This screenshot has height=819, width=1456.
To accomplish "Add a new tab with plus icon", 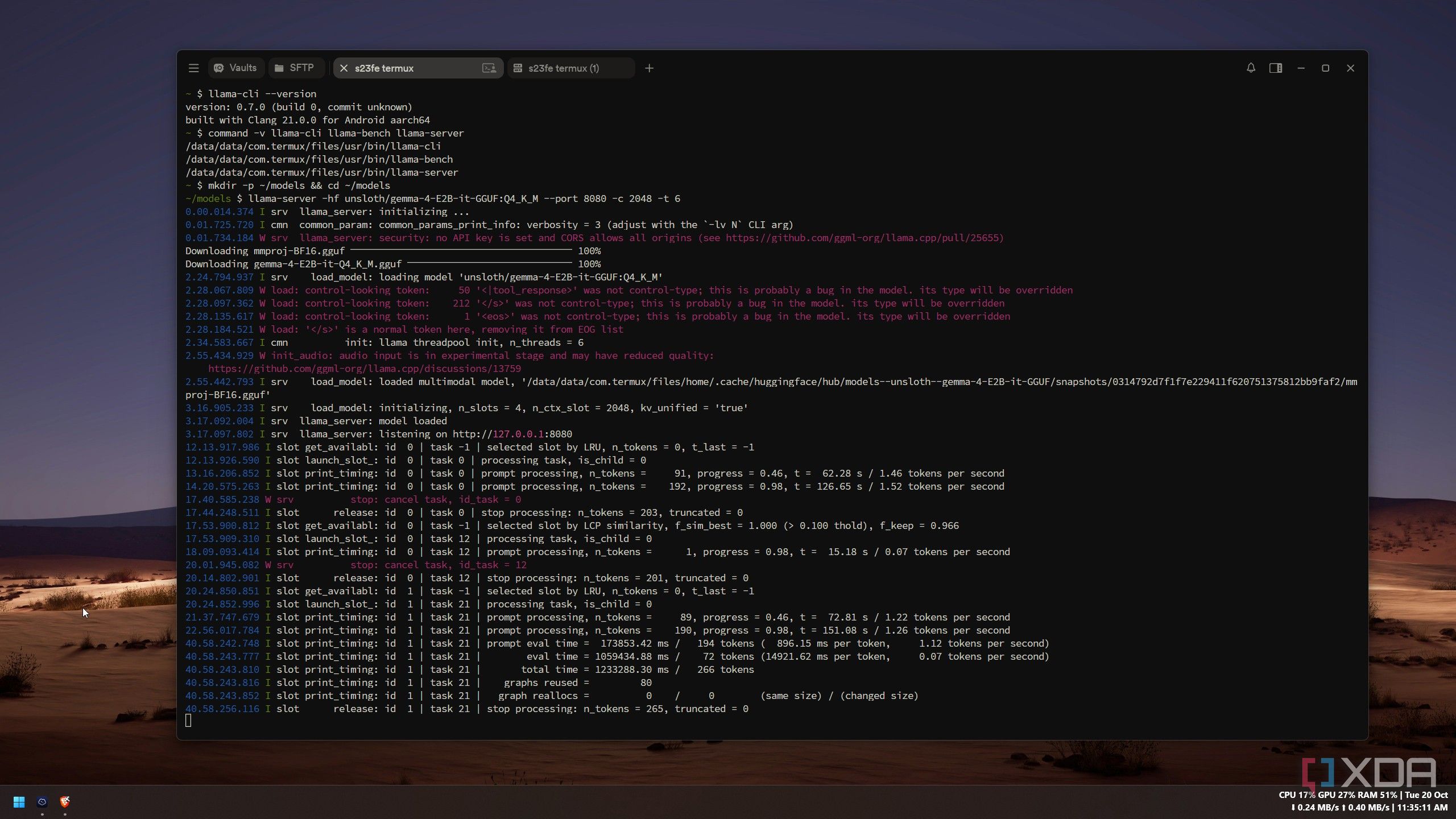I will tap(649, 68).
